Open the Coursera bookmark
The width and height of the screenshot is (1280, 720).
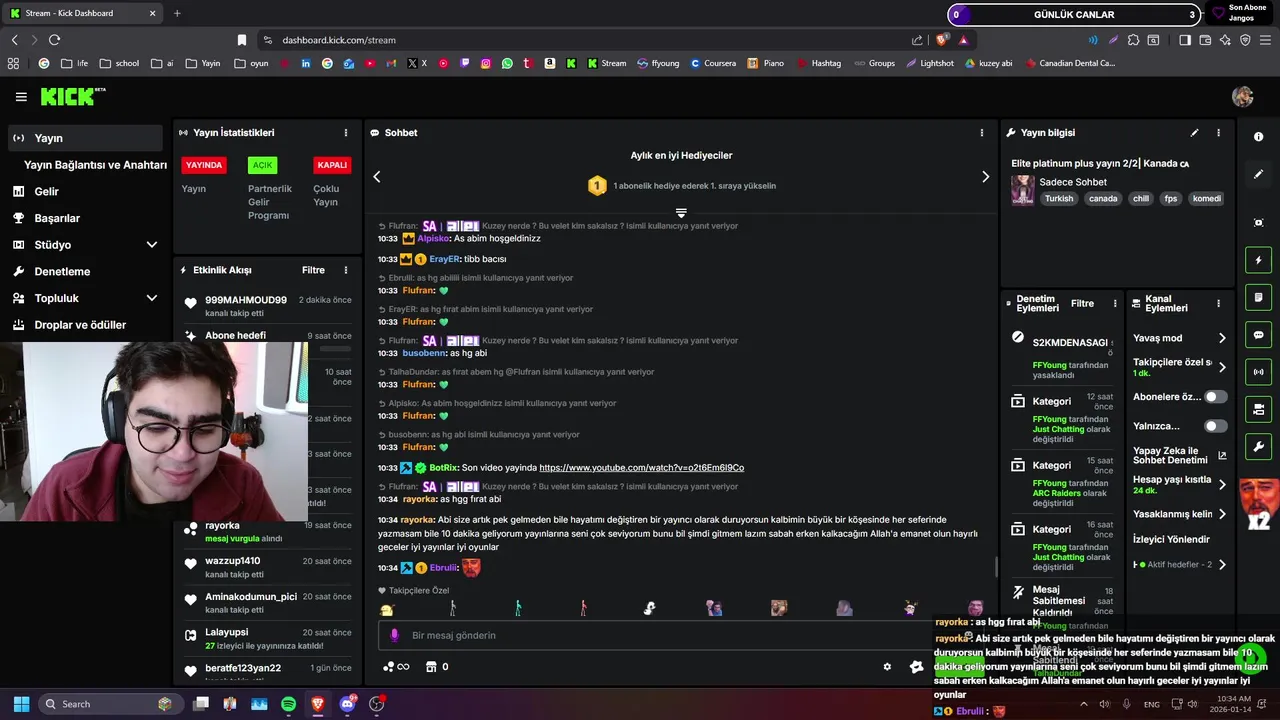(x=712, y=63)
